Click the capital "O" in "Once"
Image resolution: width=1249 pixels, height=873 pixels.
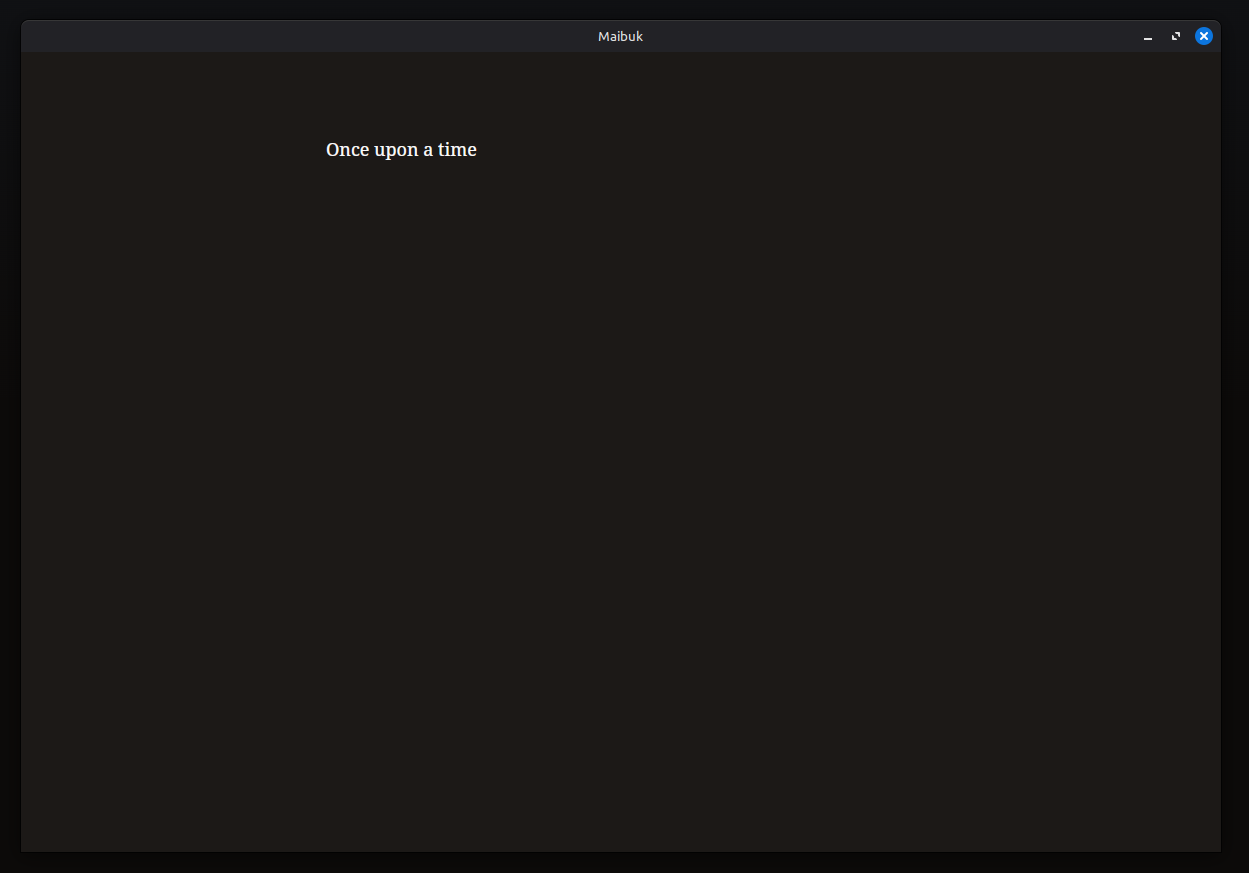333,150
